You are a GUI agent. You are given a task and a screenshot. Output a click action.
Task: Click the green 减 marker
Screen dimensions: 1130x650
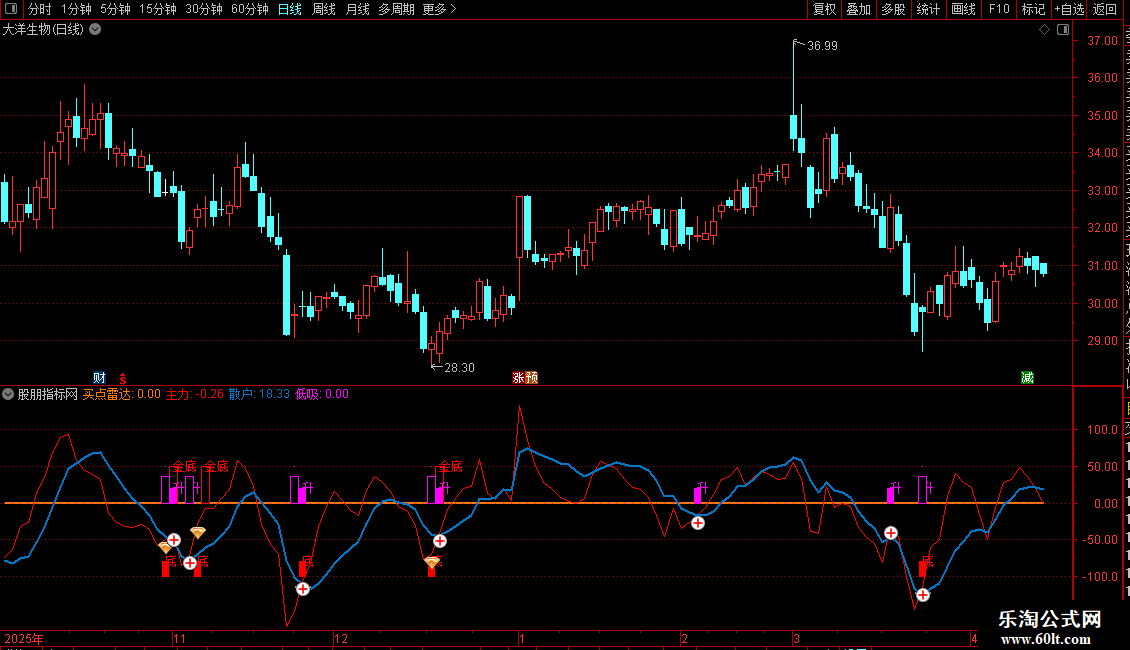(x=1028, y=378)
